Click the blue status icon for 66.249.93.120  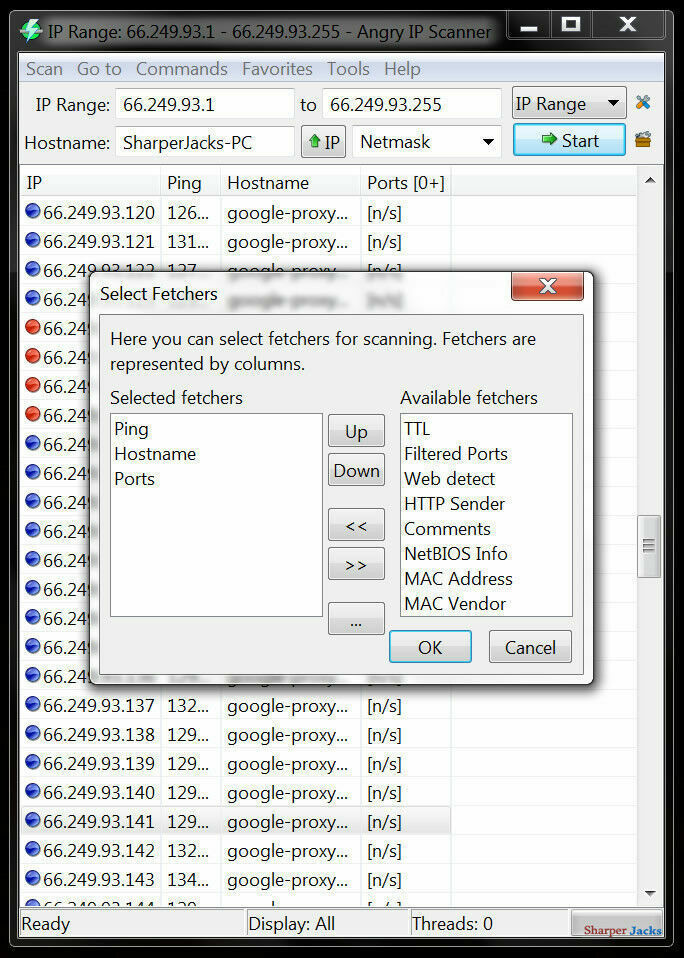tap(32, 211)
